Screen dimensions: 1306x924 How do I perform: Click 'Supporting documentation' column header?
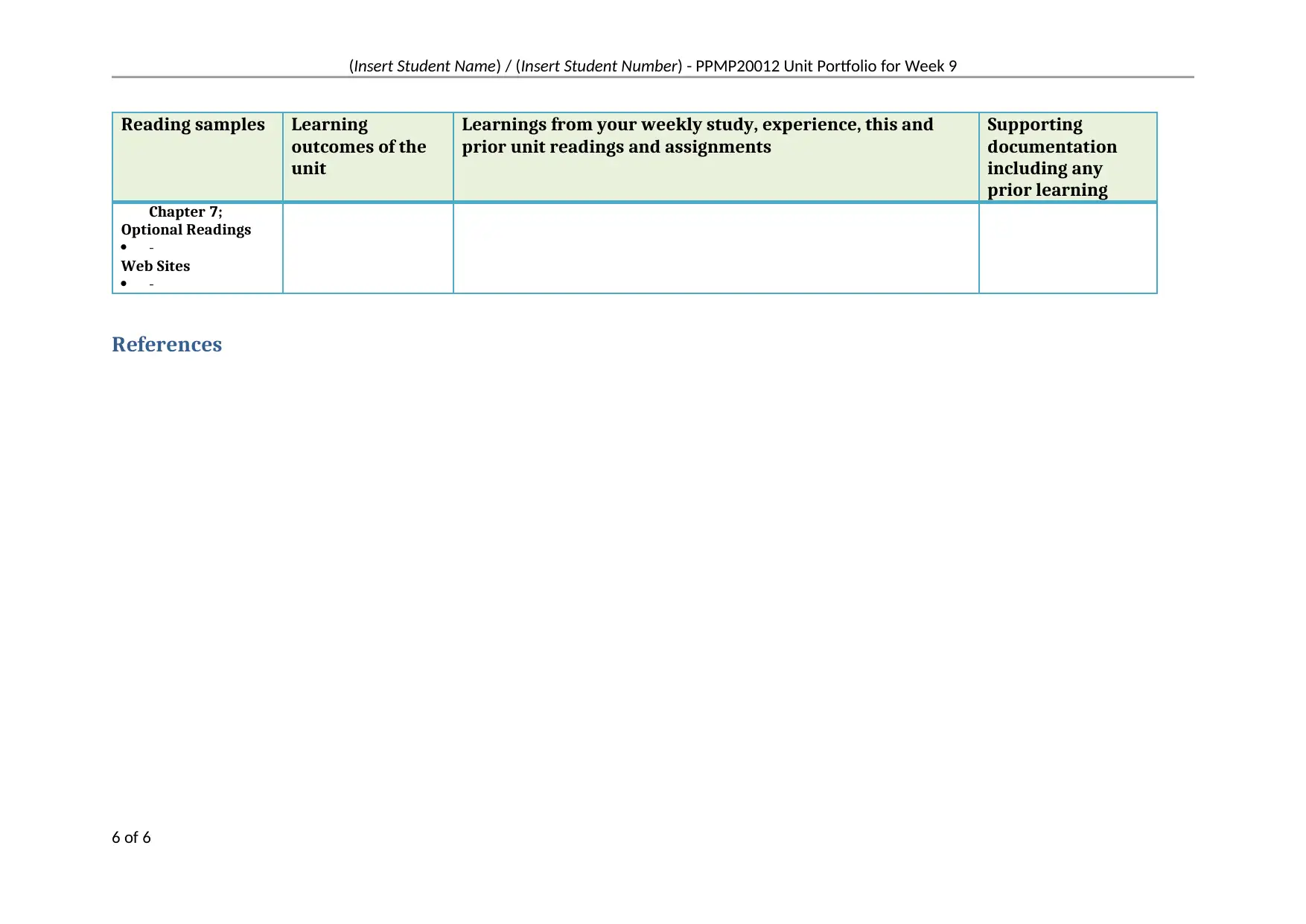point(1068,157)
